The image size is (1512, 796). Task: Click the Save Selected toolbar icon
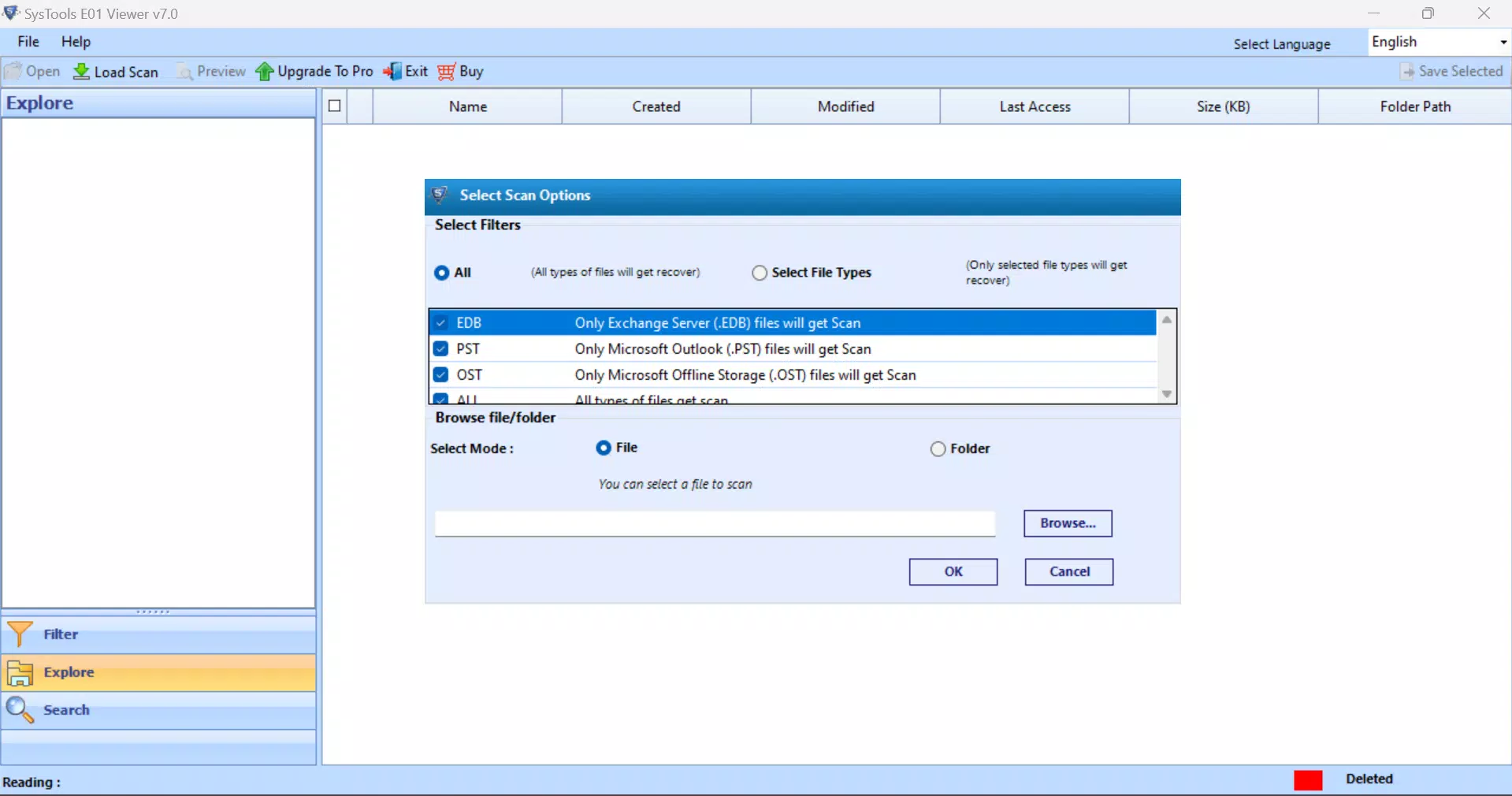[1407, 72]
